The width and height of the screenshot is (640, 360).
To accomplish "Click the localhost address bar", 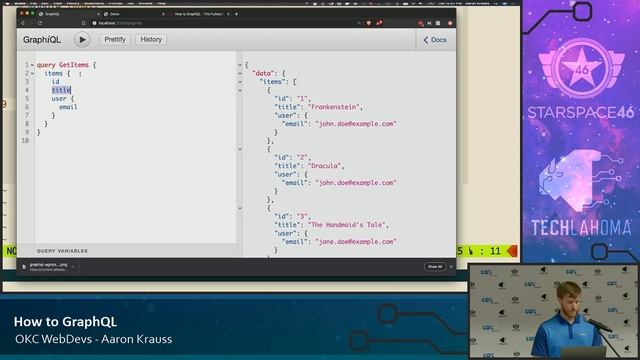I will pyautogui.click(x=224, y=23).
